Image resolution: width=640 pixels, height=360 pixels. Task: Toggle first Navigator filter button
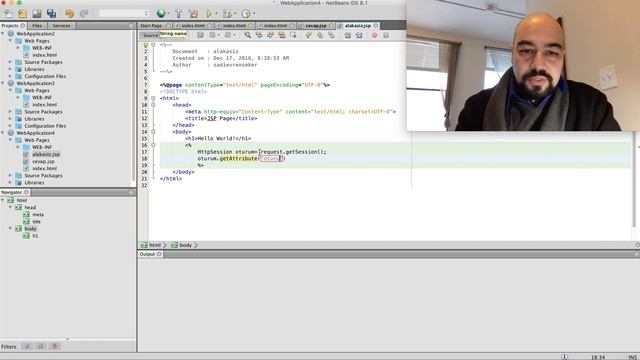tap(27, 347)
